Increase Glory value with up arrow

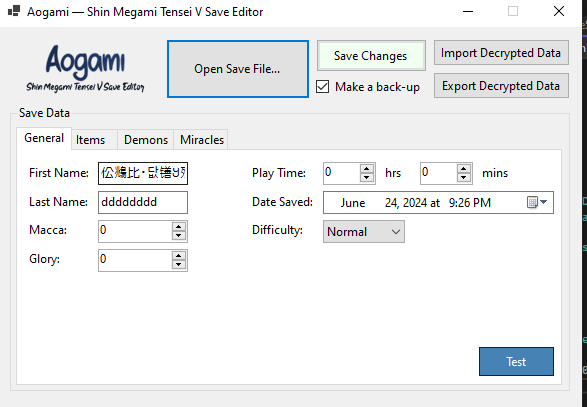click(x=179, y=256)
